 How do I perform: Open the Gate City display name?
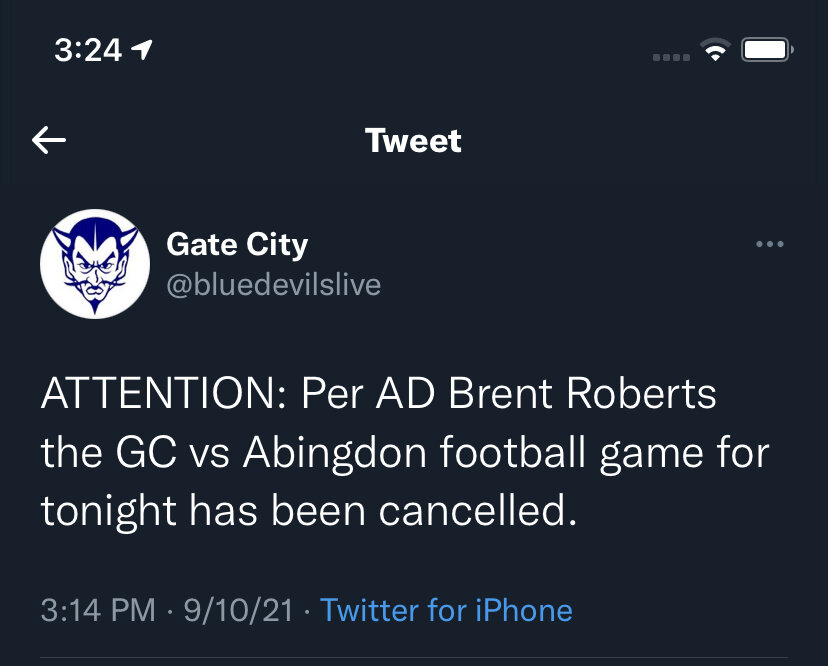pos(237,244)
